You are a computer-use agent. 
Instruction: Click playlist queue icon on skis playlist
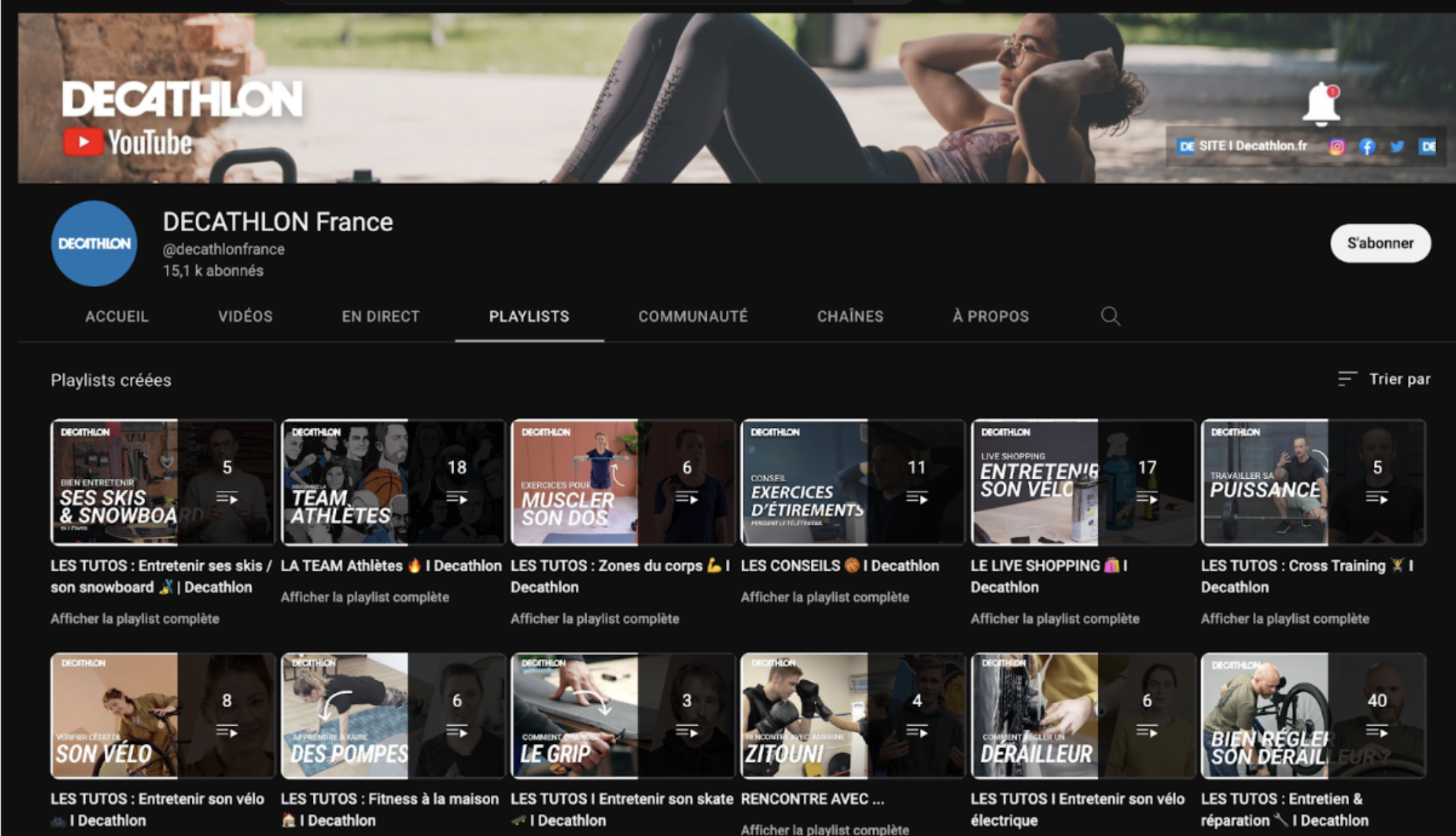[227, 498]
